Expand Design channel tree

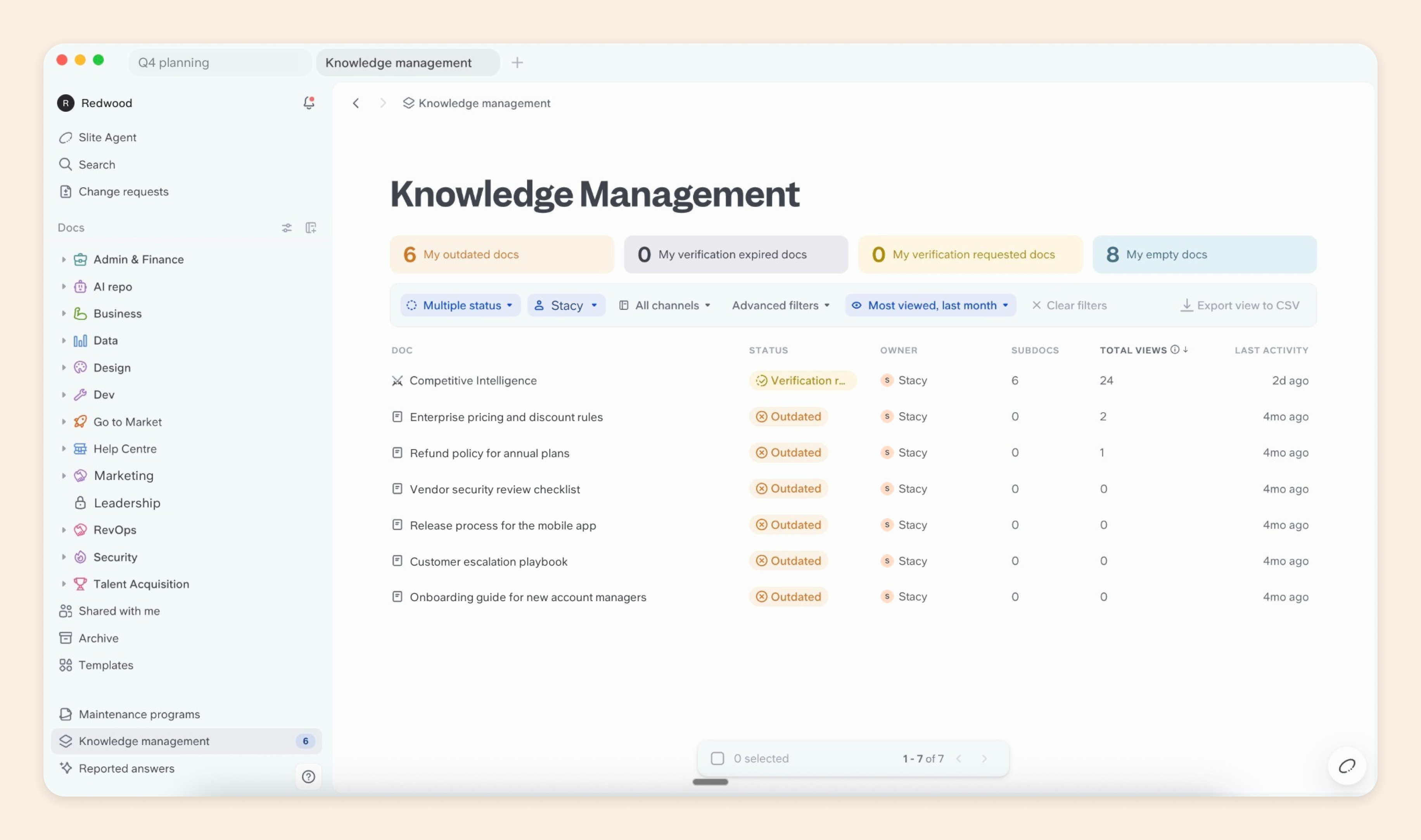click(x=63, y=367)
